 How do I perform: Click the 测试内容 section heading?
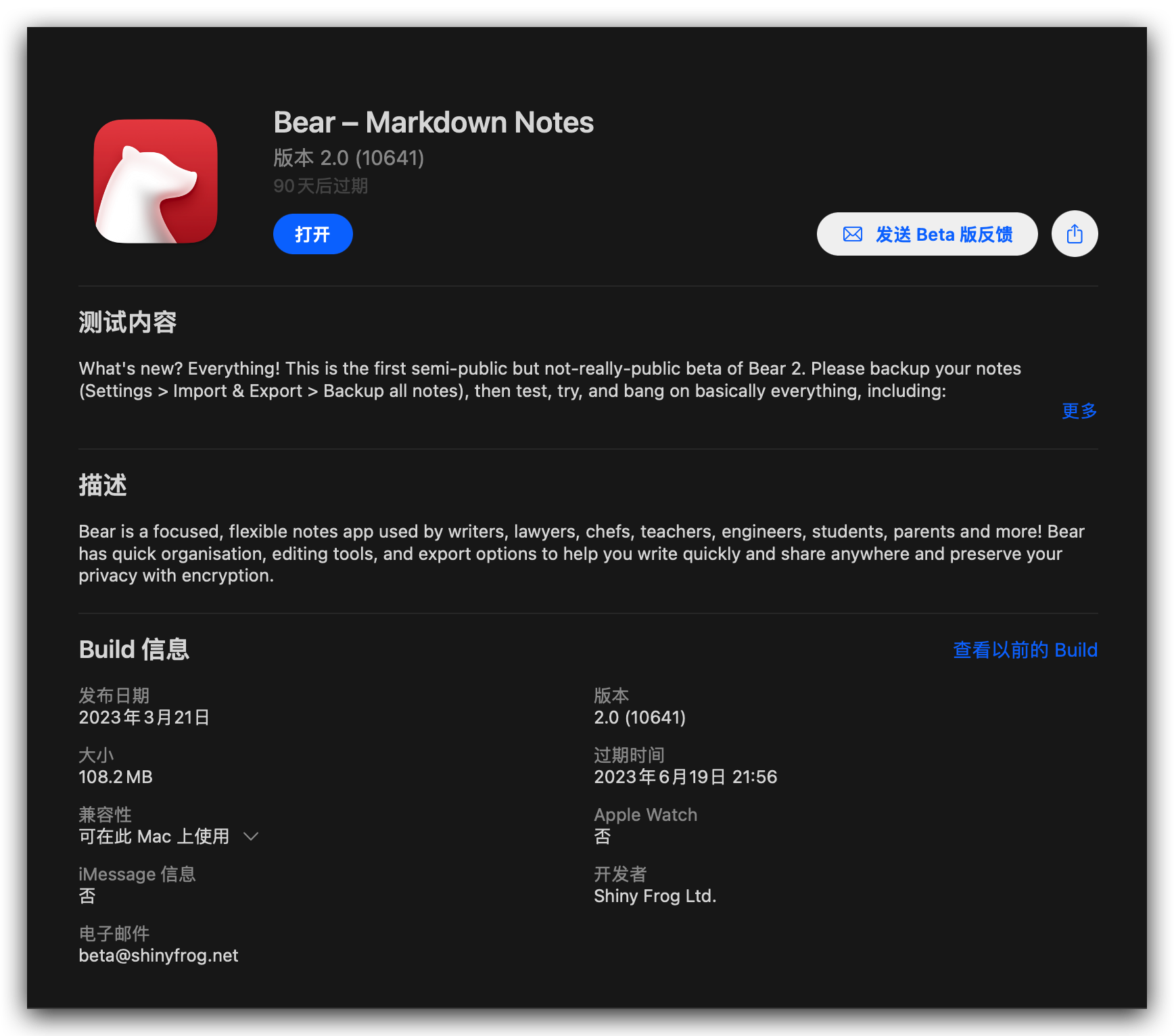(128, 322)
